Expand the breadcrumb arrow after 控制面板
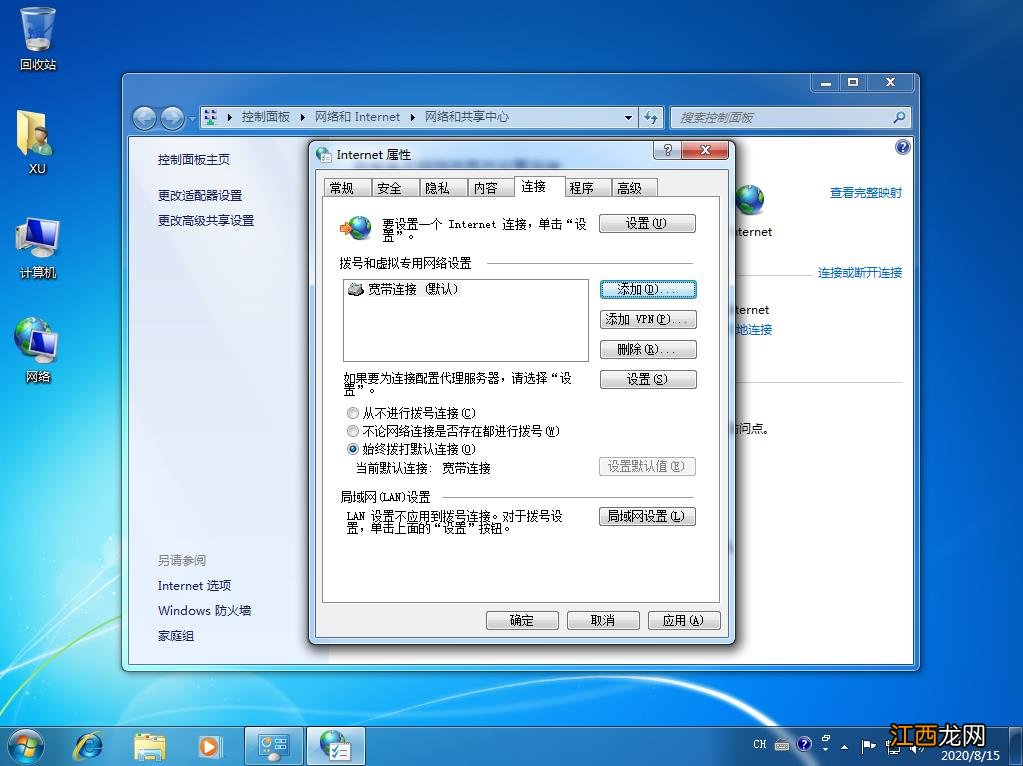The height and width of the screenshot is (766, 1023). click(x=305, y=117)
